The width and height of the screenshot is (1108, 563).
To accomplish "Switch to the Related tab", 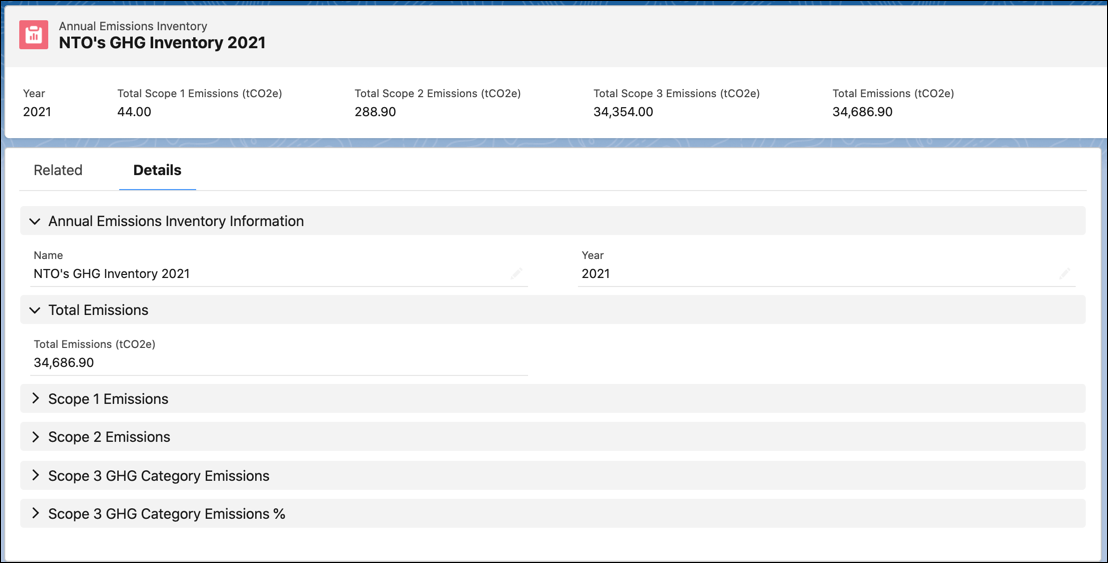I will pyautogui.click(x=58, y=170).
